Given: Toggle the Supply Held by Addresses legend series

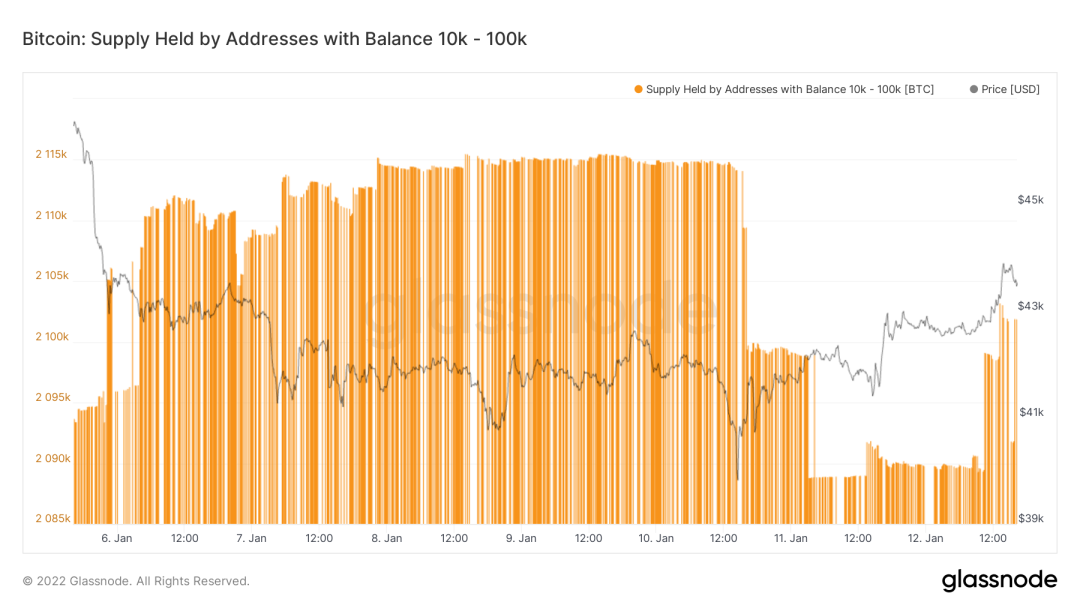Looking at the screenshot, I should [789, 90].
